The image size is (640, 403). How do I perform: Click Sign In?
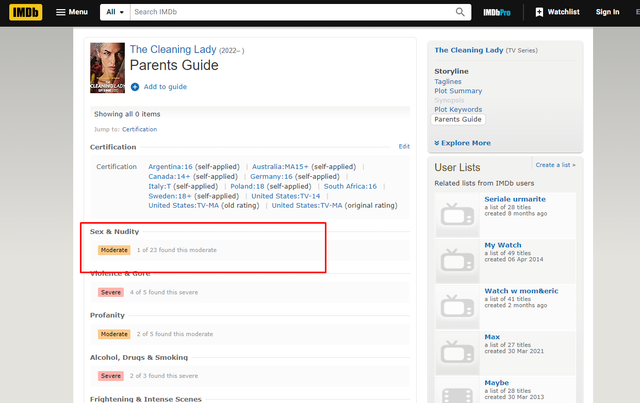coord(607,12)
